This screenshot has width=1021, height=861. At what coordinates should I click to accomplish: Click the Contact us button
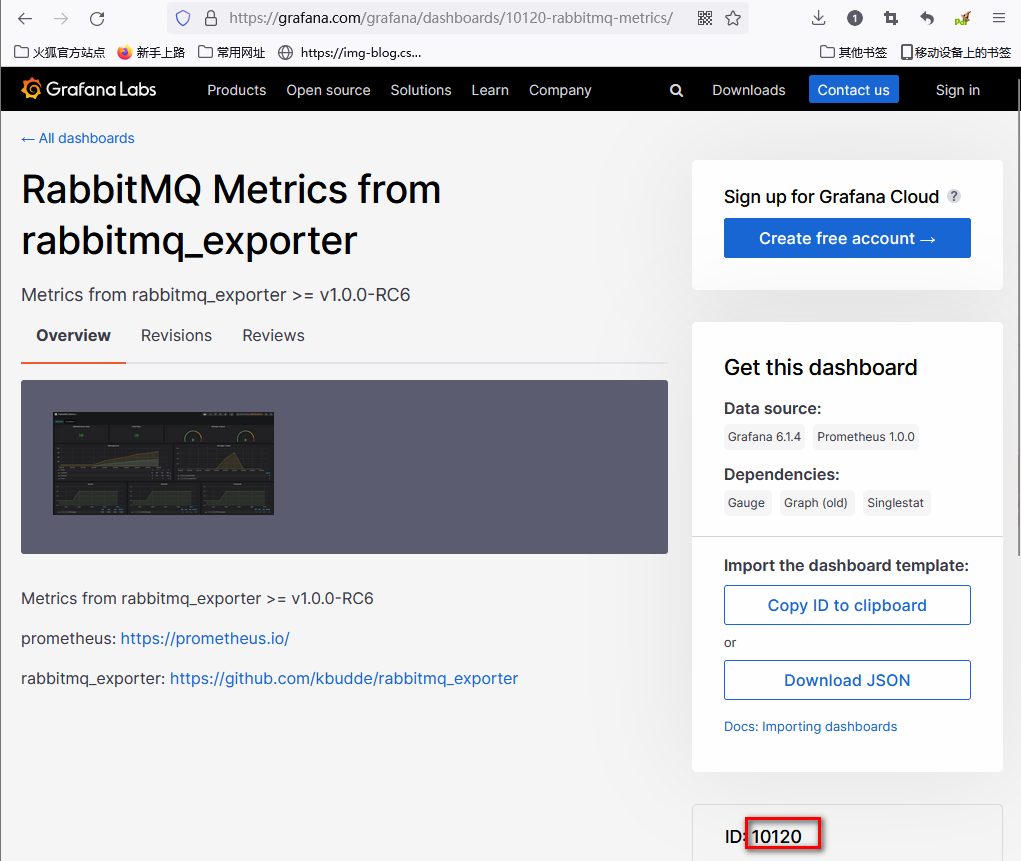(x=854, y=90)
